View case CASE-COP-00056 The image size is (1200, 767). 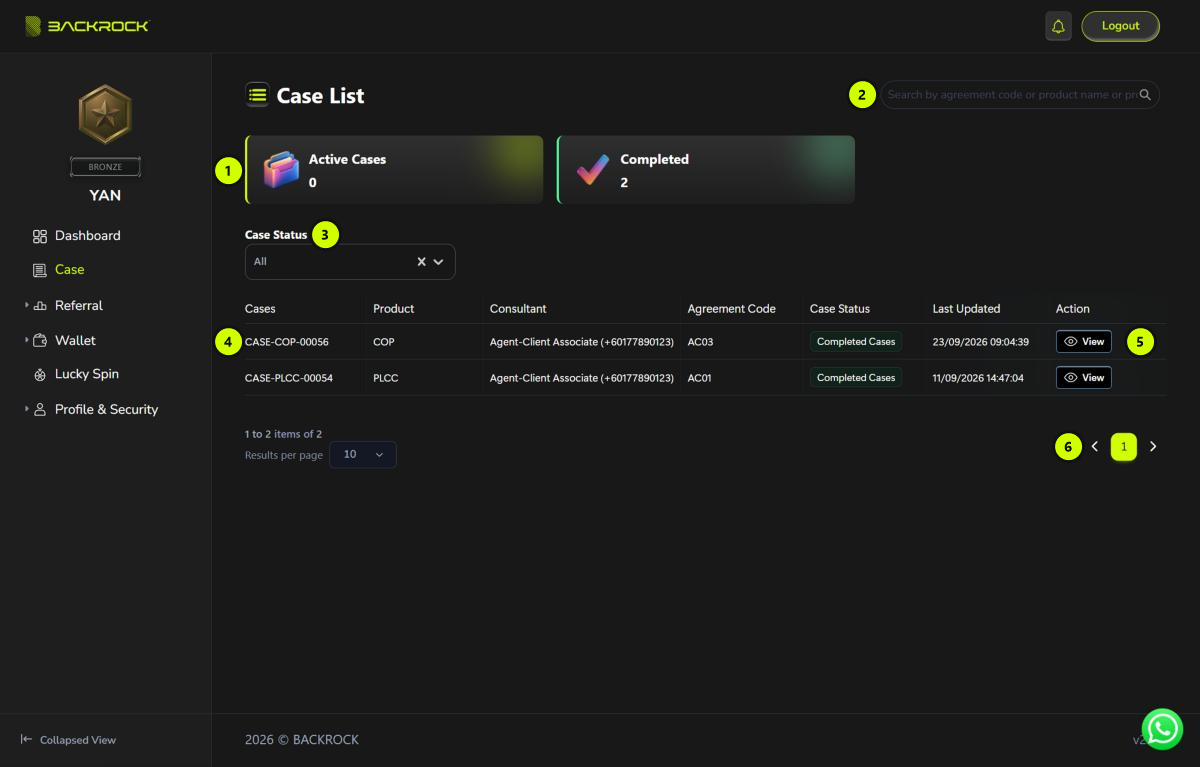[x=1084, y=342]
